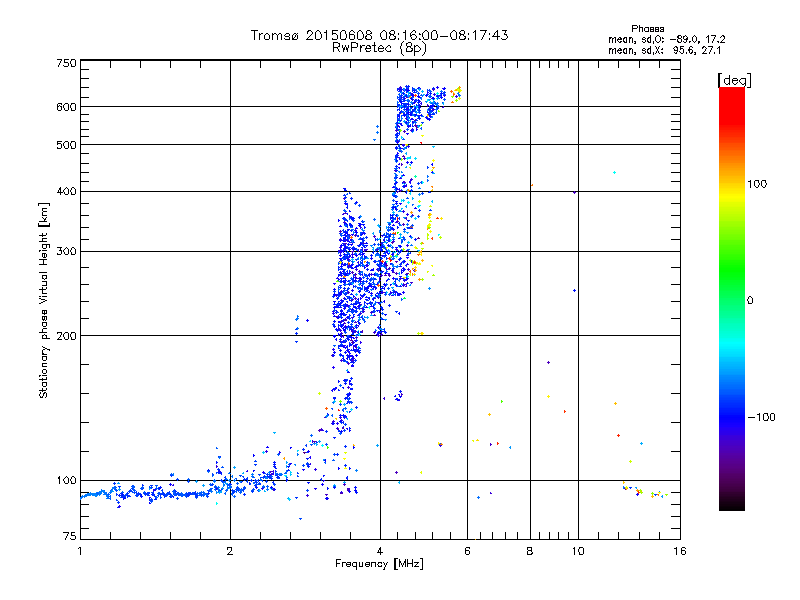The height and width of the screenshot is (600, 800).
Task: Click colorbar tick label '-100'
Action: pos(761,417)
